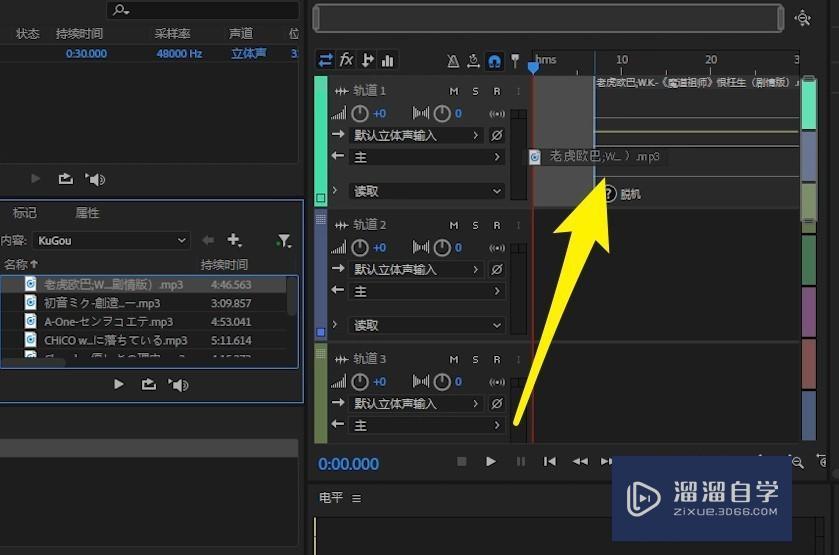Select the 初音ミク mp3 file row
Viewport: 839px width, 555px height.
[143, 303]
